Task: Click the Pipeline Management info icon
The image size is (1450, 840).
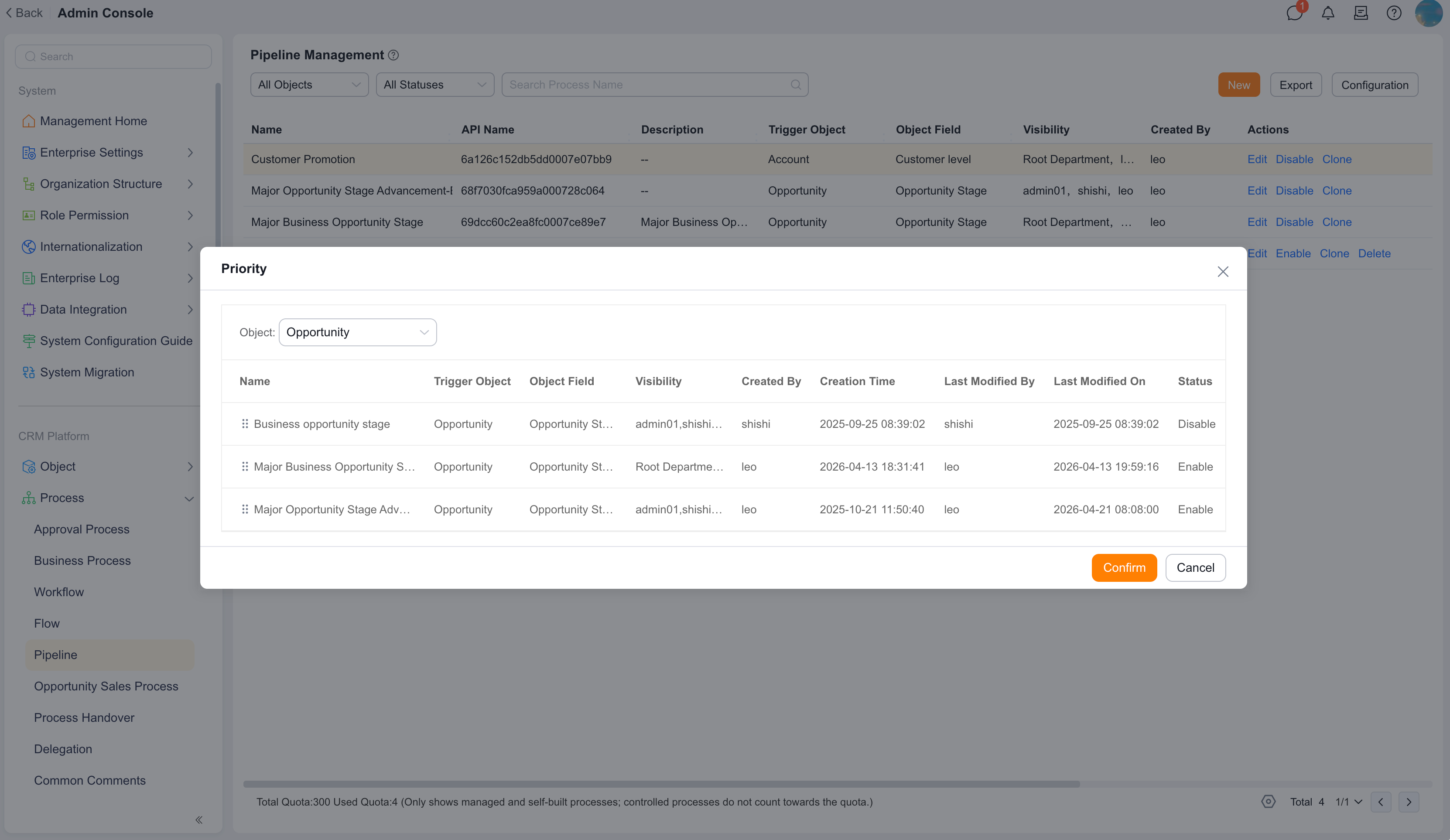Action: click(x=393, y=55)
